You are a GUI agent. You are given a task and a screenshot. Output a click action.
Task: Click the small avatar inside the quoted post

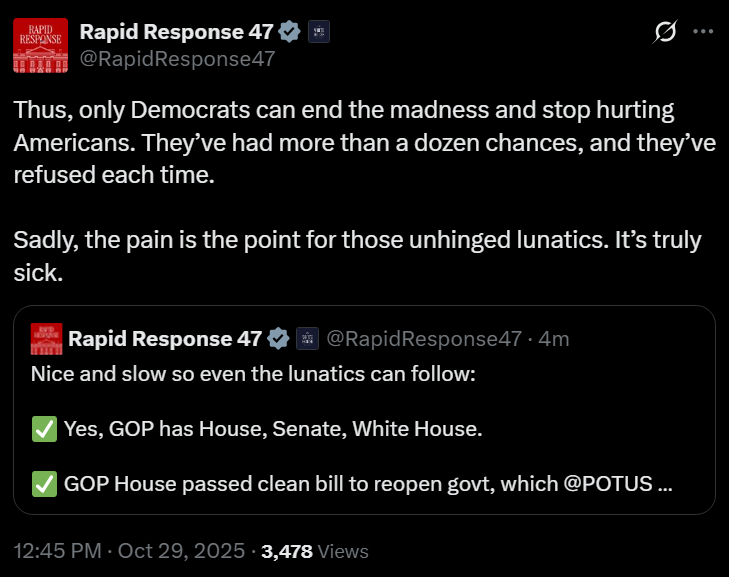coord(45,338)
